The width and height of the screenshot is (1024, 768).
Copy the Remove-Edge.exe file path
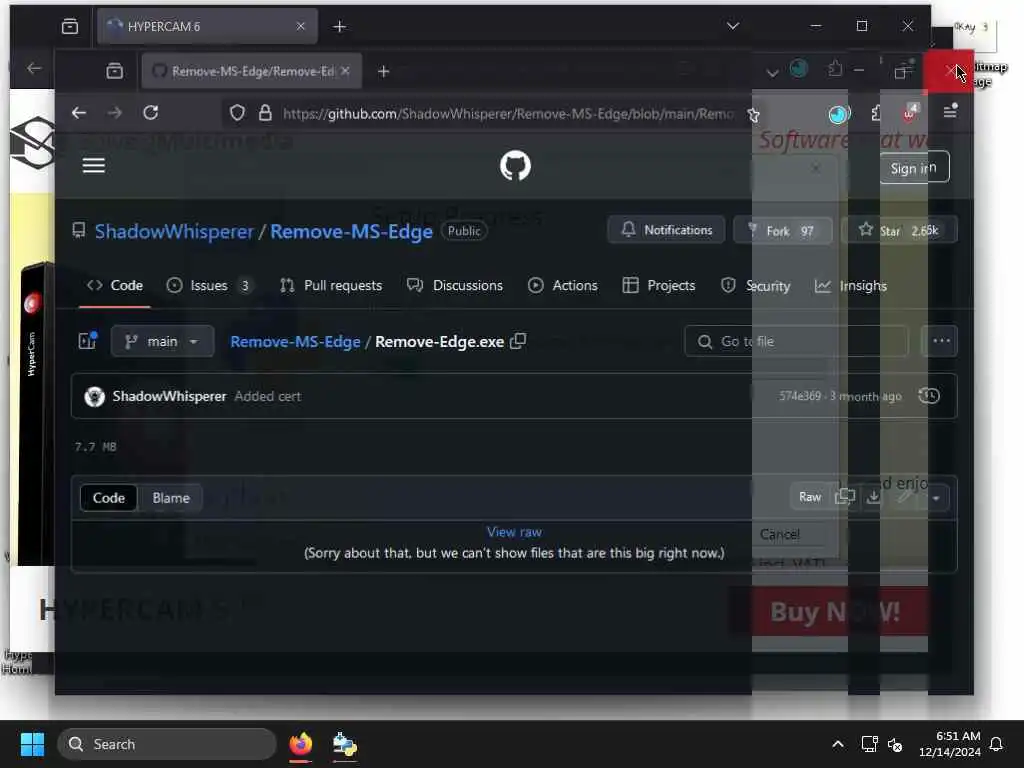pyautogui.click(x=518, y=341)
